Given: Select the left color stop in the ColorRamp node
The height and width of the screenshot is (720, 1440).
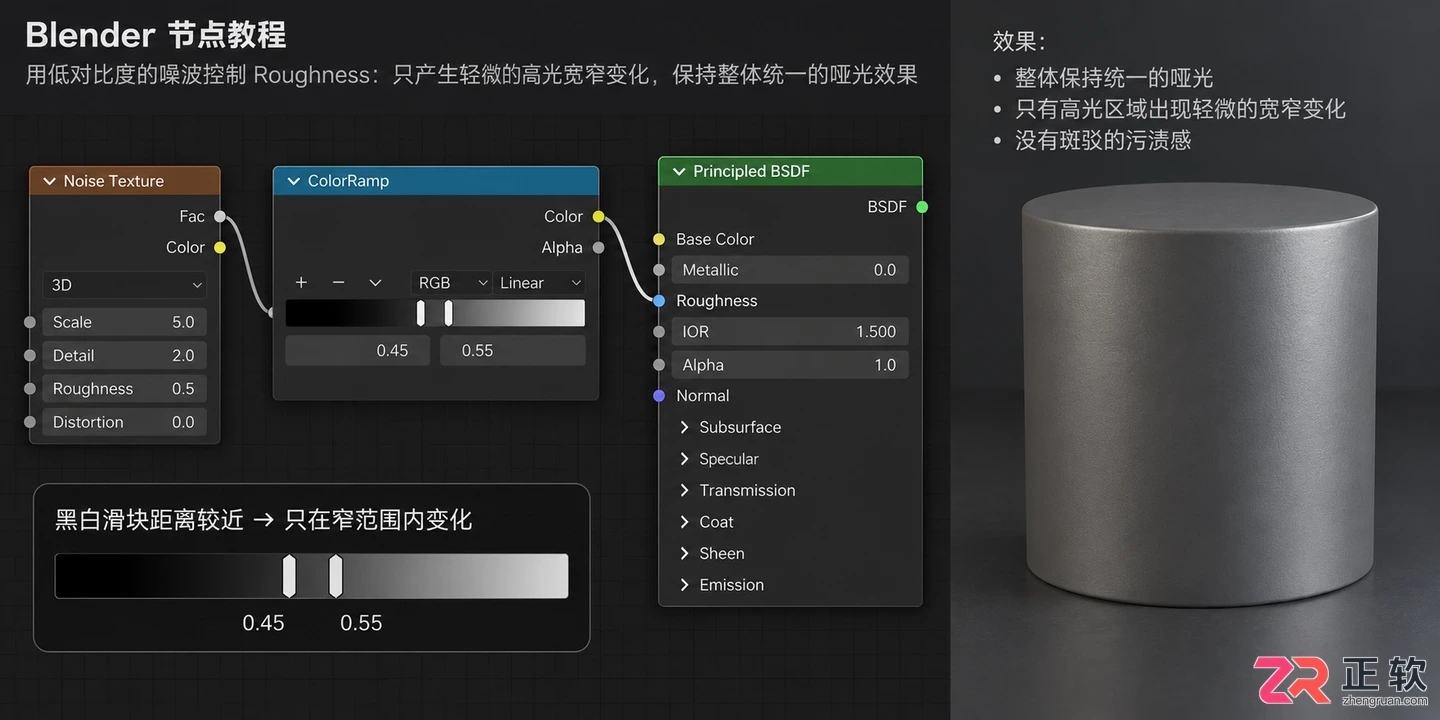Looking at the screenshot, I should click(421, 313).
